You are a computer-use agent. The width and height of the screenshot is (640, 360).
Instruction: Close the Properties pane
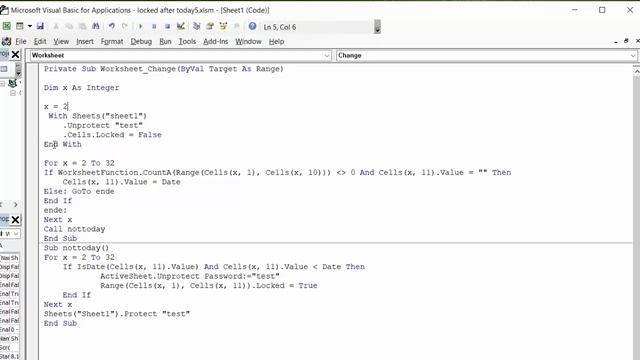[x=16, y=220]
